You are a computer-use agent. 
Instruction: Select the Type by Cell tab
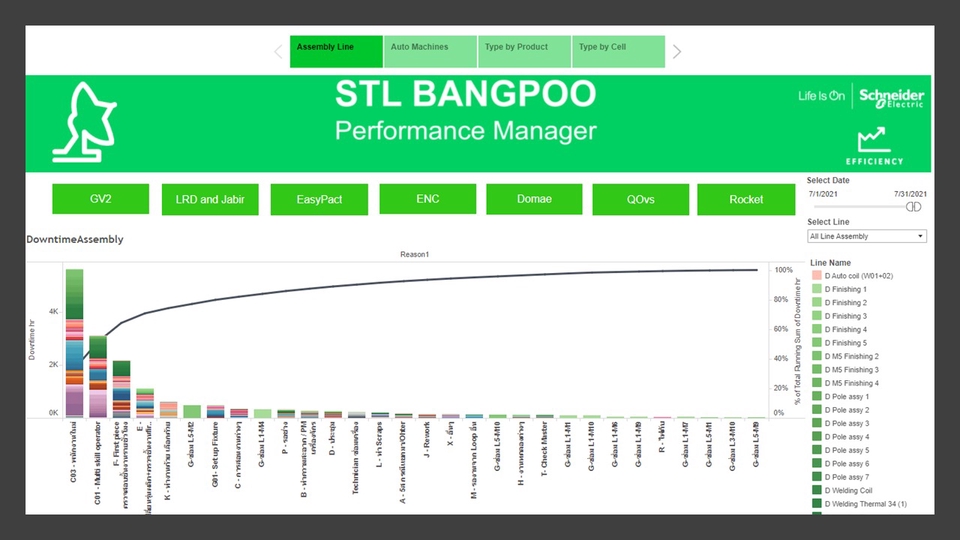tap(618, 51)
